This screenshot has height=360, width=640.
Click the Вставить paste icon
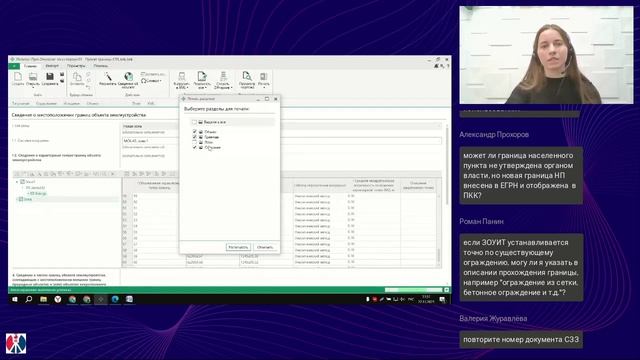click(x=77, y=78)
